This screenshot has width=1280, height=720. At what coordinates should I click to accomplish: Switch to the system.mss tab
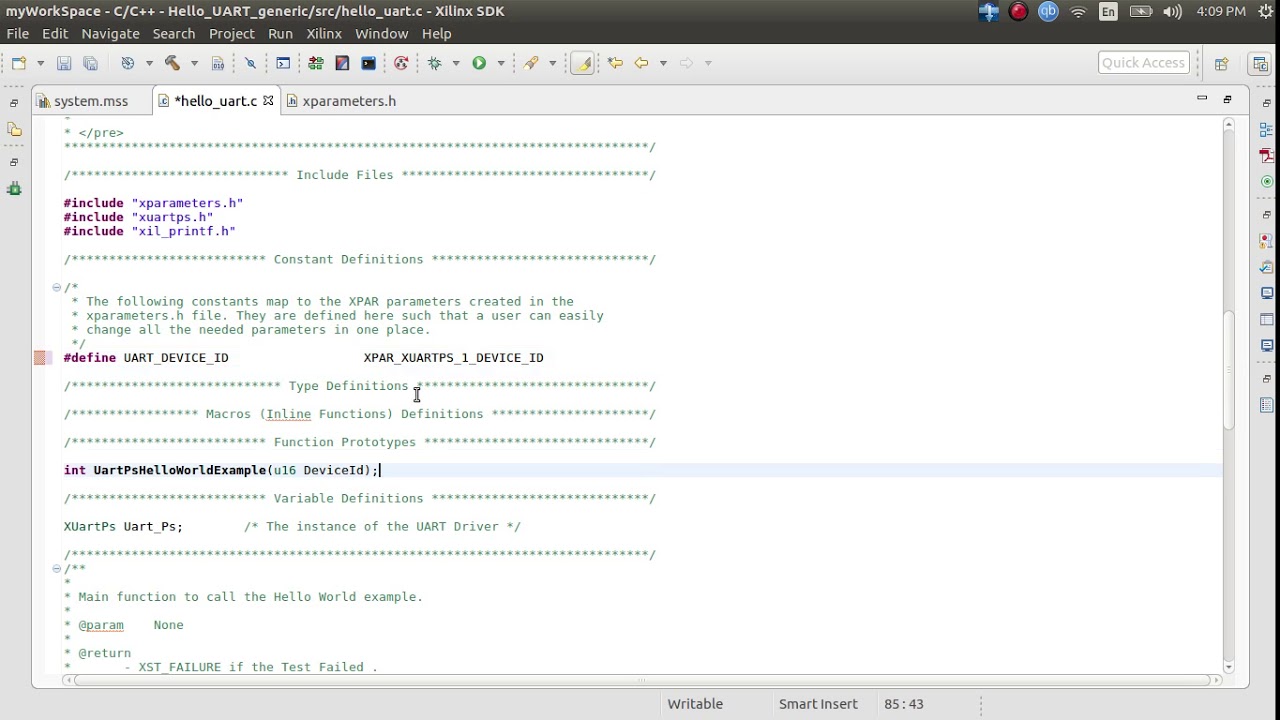[91, 101]
